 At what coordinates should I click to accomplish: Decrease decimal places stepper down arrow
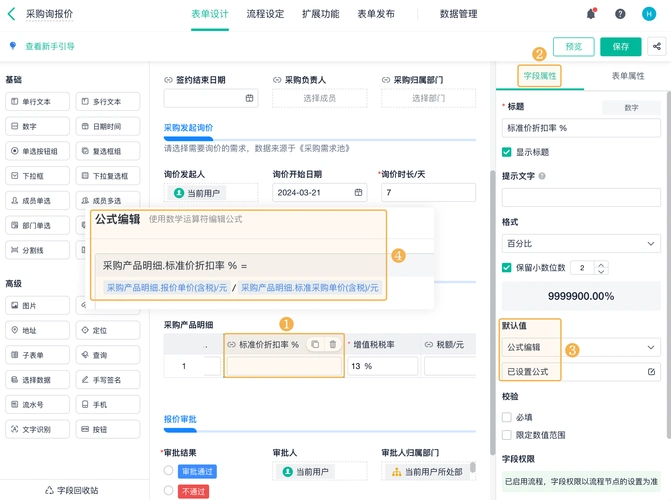601,271
